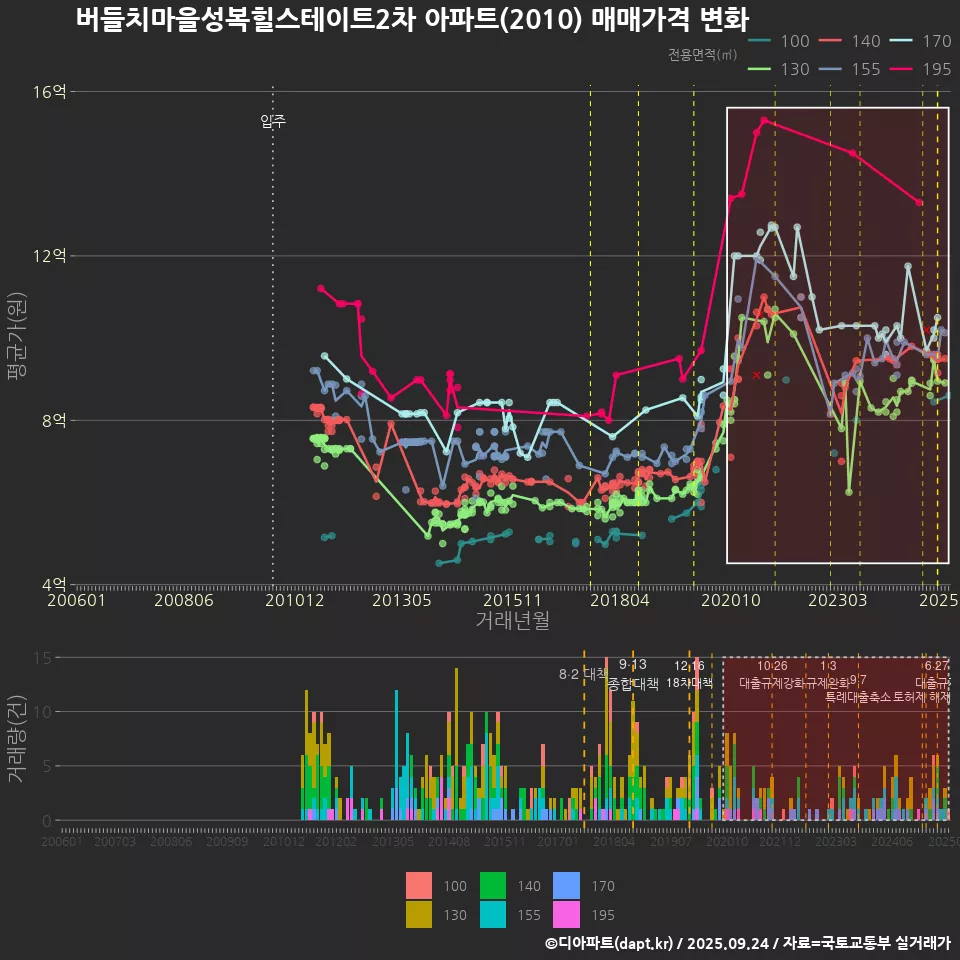
Task: Click the red x marker on price chart
Action: pyautogui.click(x=756, y=375)
